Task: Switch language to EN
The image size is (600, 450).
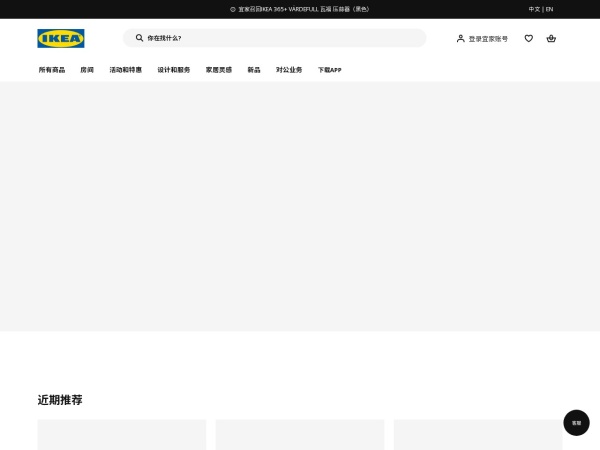Action: [x=549, y=9]
